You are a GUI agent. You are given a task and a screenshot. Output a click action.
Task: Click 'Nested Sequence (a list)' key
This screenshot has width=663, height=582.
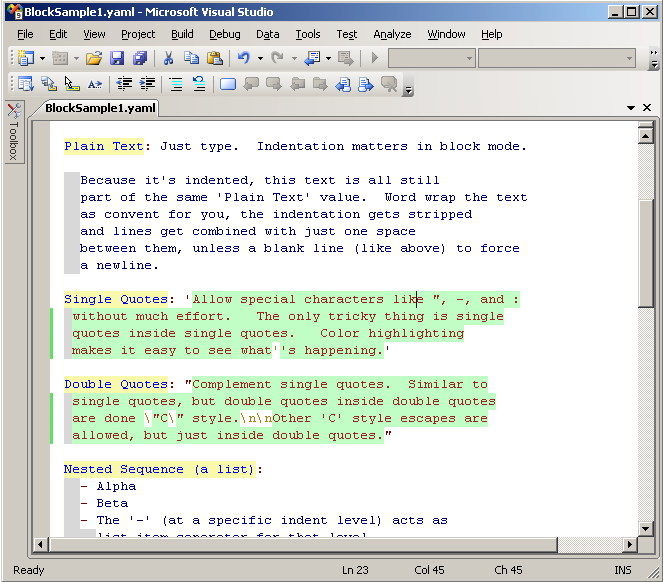click(159, 469)
